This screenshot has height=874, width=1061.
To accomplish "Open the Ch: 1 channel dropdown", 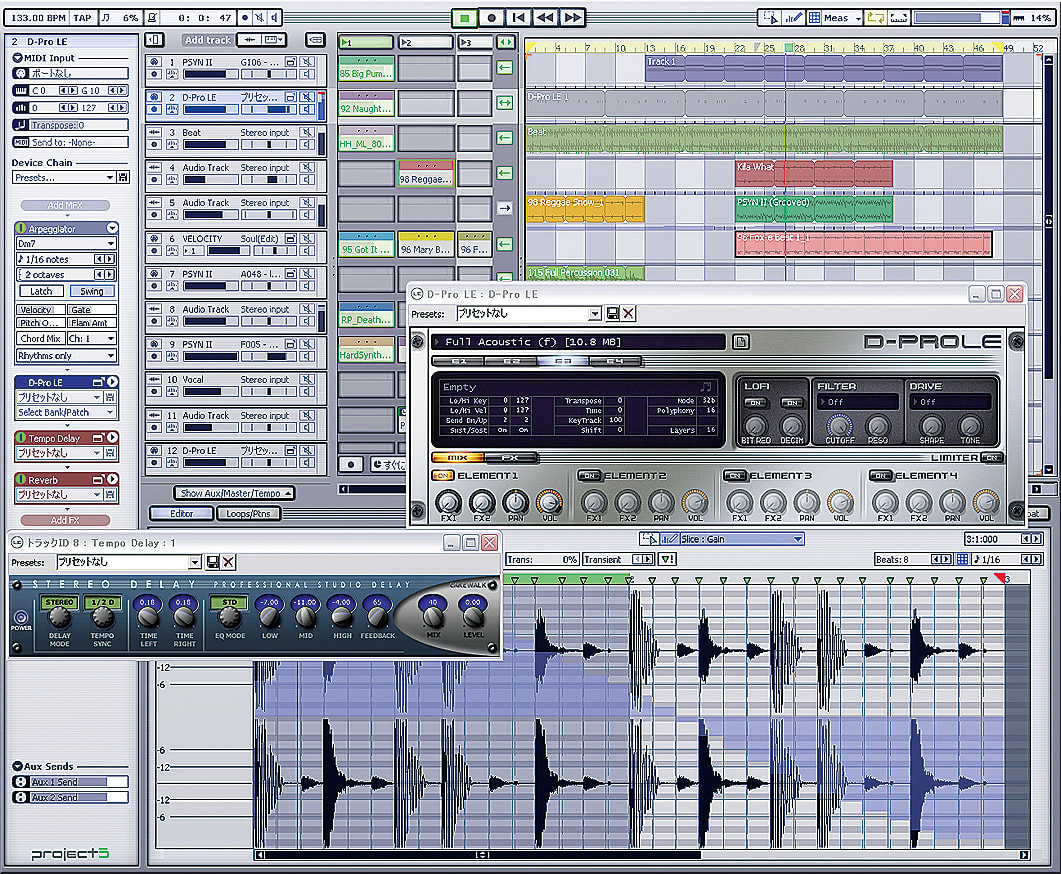I will [x=91, y=338].
